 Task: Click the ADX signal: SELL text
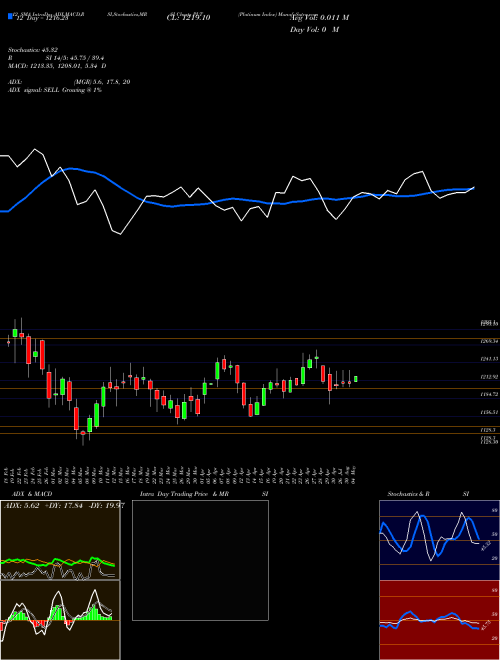(x=55, y=90)
